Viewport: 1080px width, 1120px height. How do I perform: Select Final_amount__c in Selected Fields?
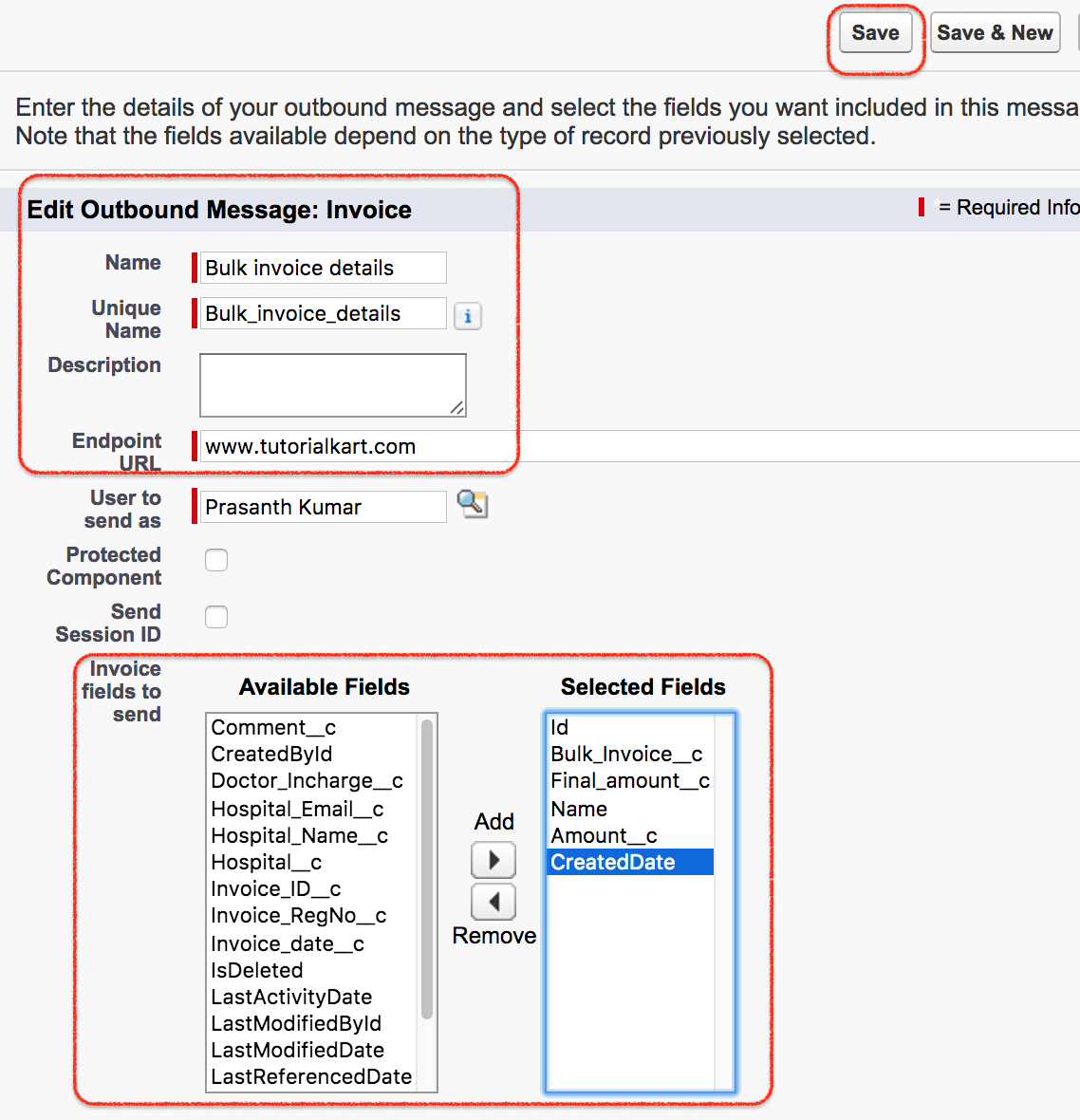click(x=631, y=781)
